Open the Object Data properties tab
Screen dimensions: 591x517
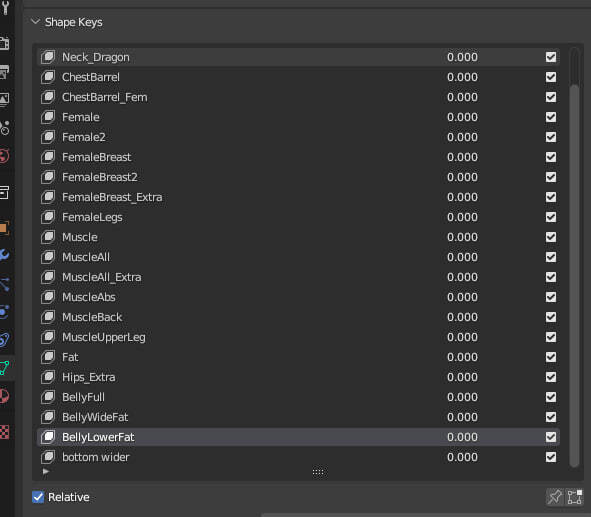pyautogui.click(x=5, y=368)
